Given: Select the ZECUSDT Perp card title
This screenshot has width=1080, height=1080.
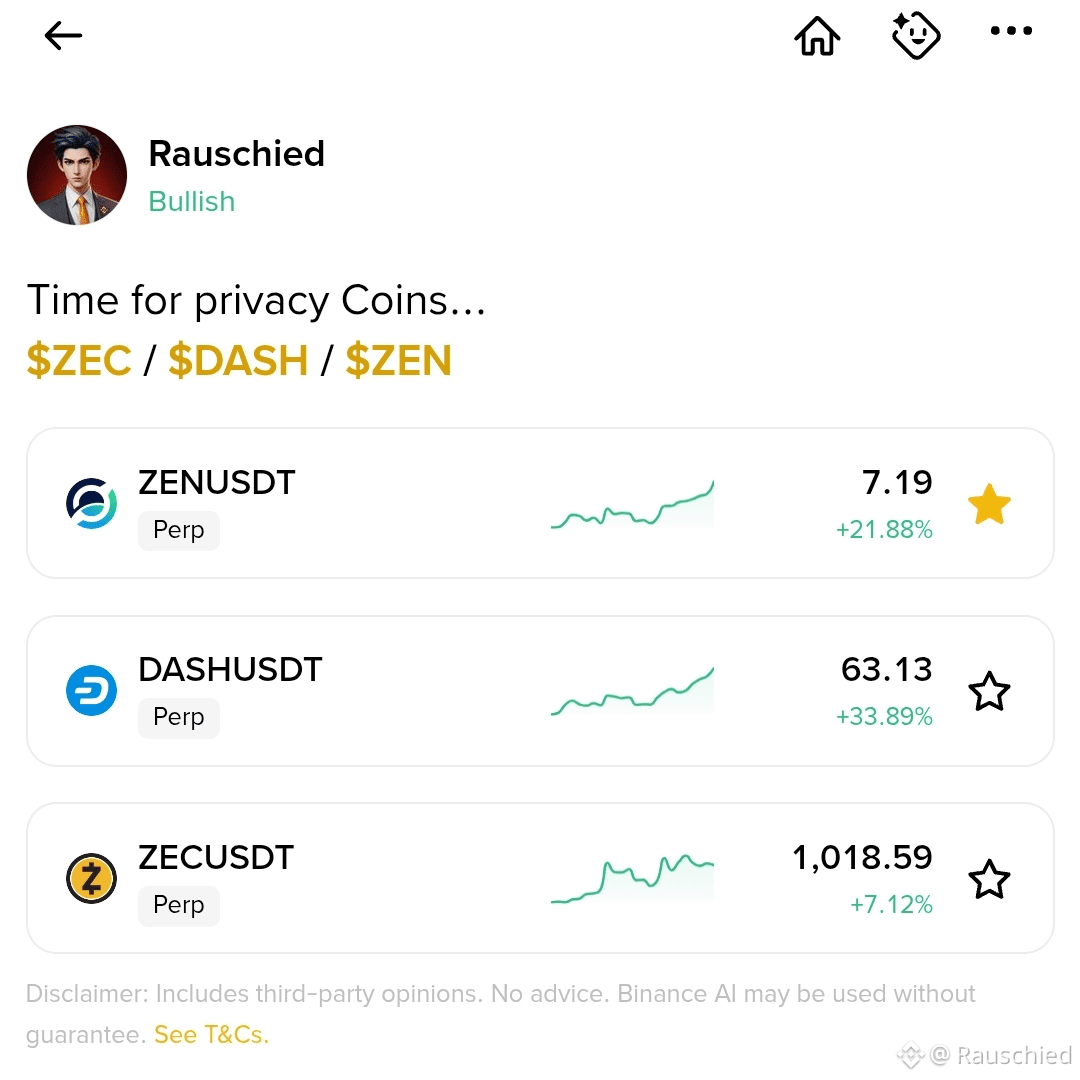Looking at the screenshot, I should pyautogui.click(x=216, y=858).
